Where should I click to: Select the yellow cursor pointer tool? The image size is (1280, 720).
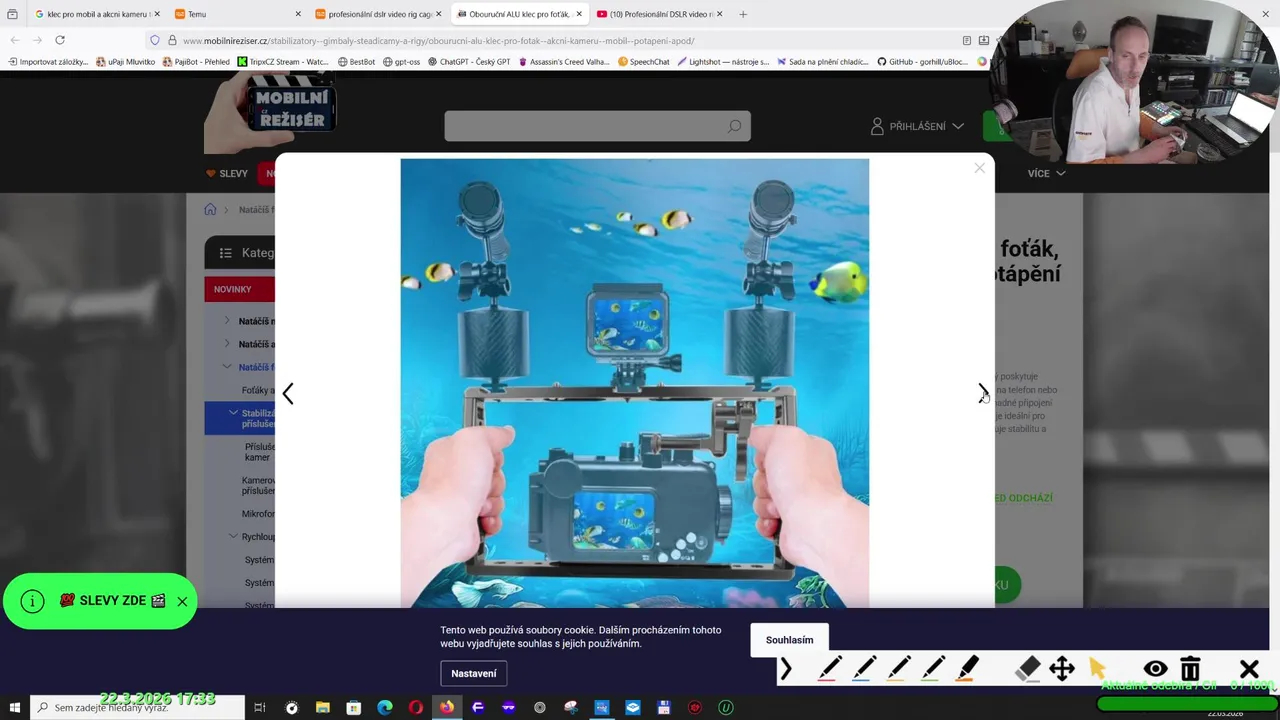pos(1097,667)
